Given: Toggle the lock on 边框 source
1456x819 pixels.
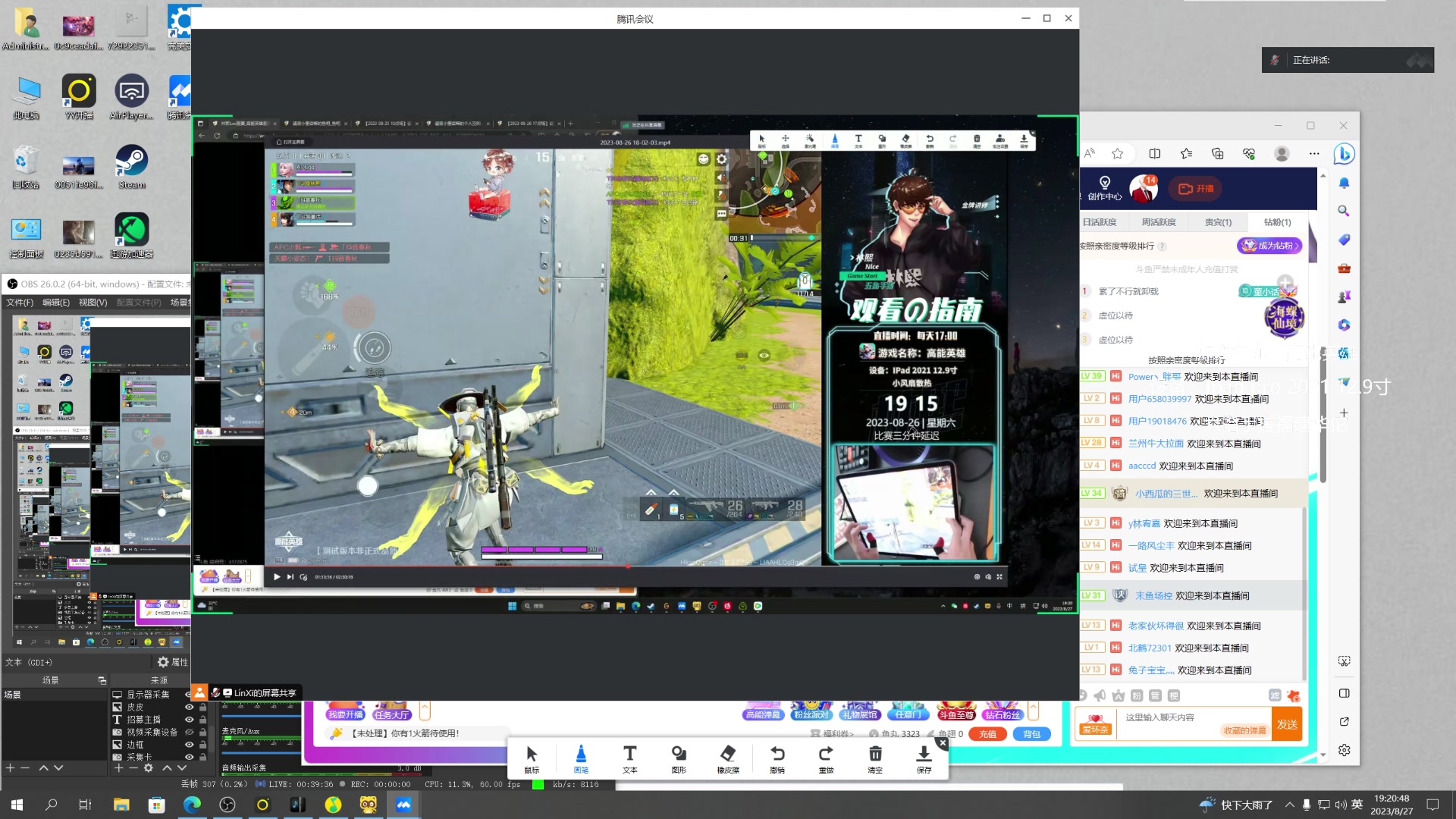Looking at the screenshot, I should [x=202, y=745].
